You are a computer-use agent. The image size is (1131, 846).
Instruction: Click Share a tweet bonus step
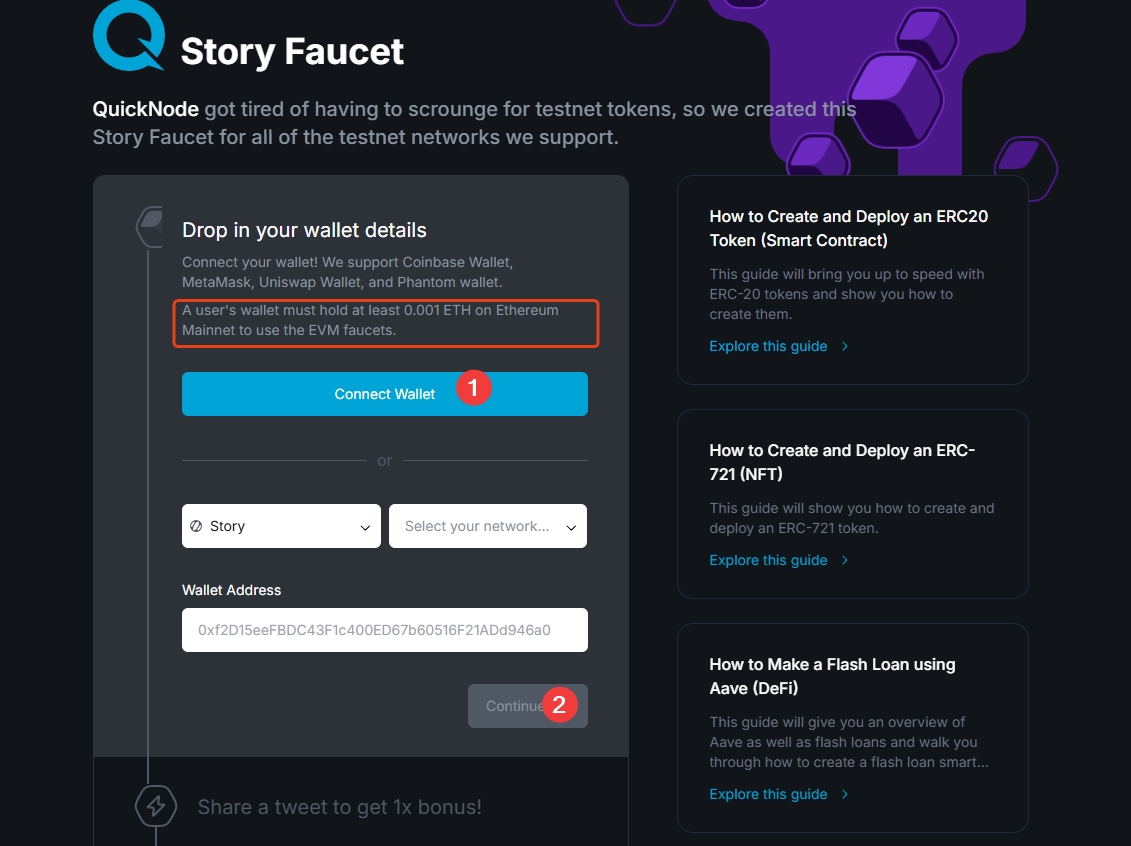(339, 807)
